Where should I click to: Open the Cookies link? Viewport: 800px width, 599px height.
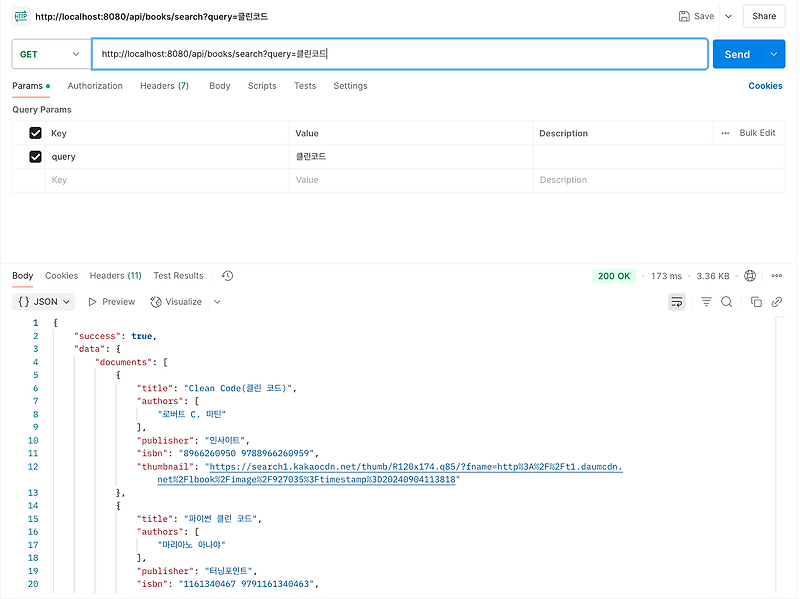click(x=764, y=86)
